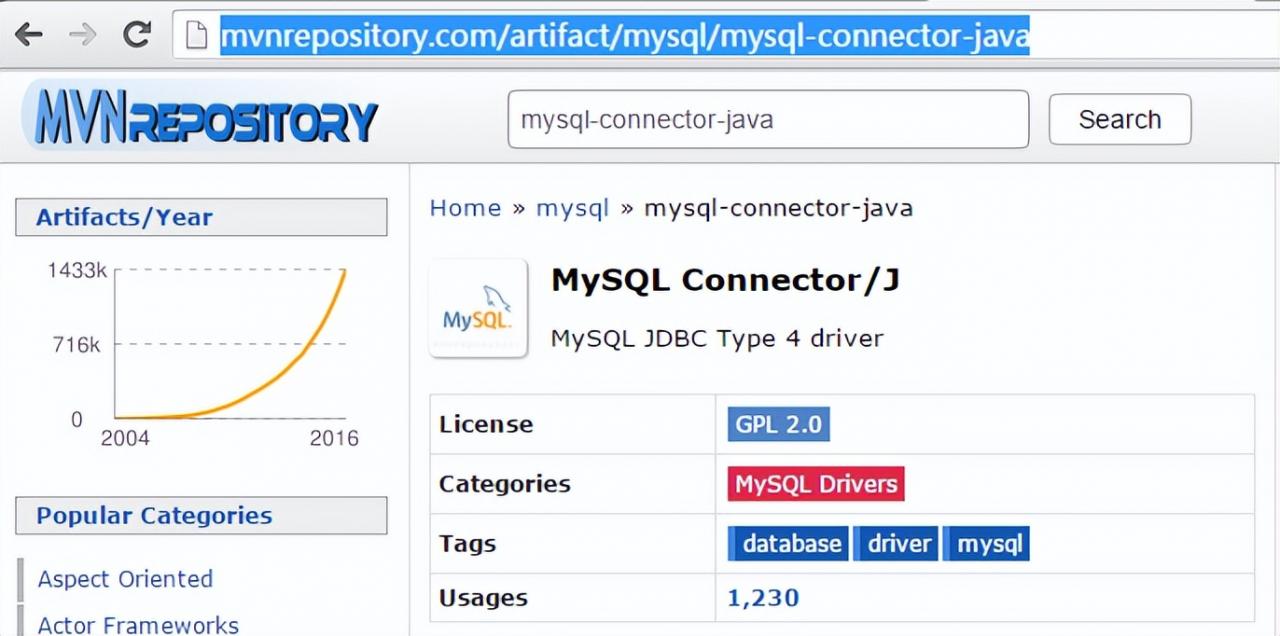Reload the page with the refresh icon
Screen dimensions: 1280x636
[137, 36]
